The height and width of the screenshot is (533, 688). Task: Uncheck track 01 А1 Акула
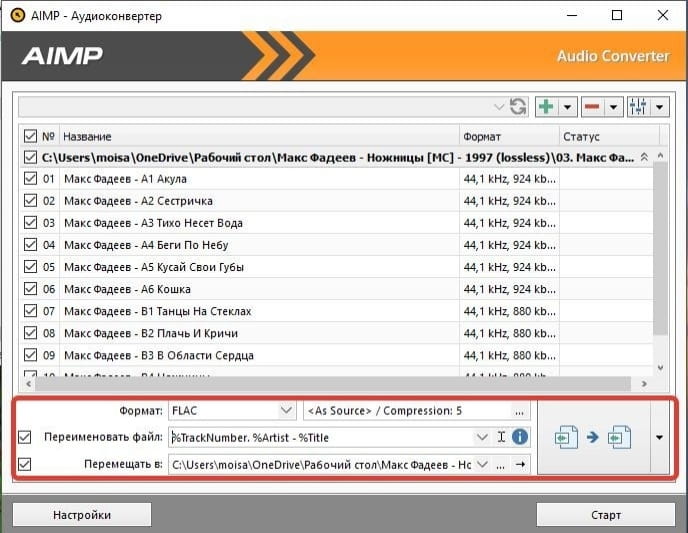(30, 179)
